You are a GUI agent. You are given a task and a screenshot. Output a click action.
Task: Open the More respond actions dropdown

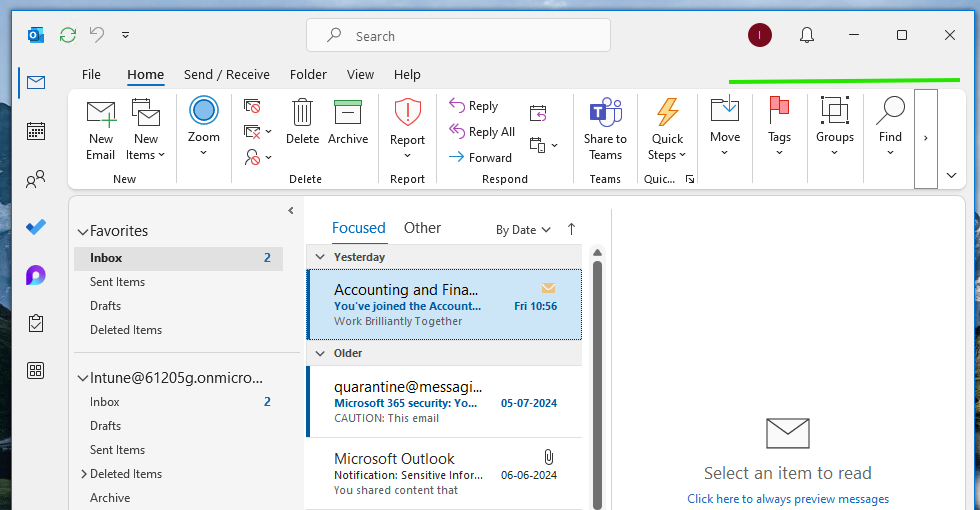(543, 145)
